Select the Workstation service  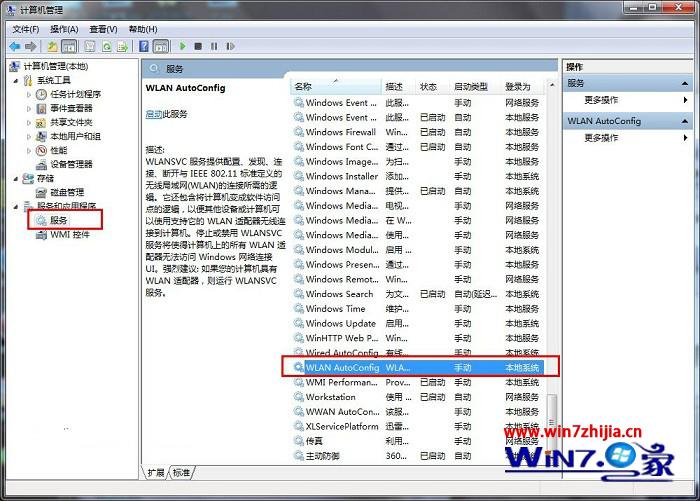pyautogui.click(x=330, y=397)
